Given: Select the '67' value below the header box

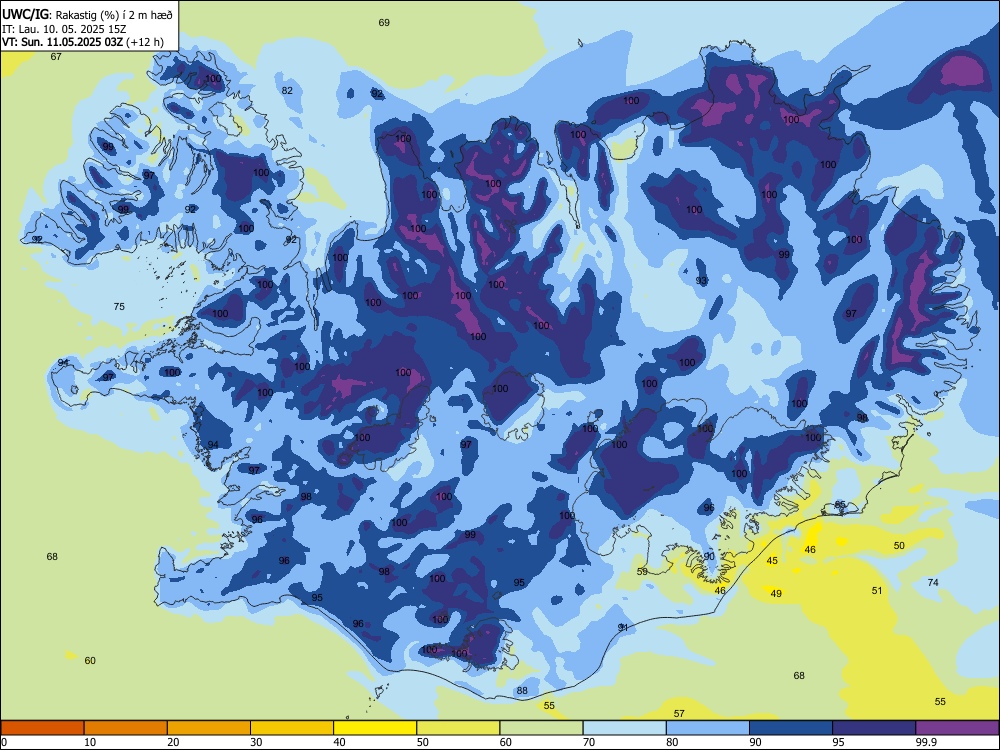Looking at the screenshot, I should tap(56, 56).
